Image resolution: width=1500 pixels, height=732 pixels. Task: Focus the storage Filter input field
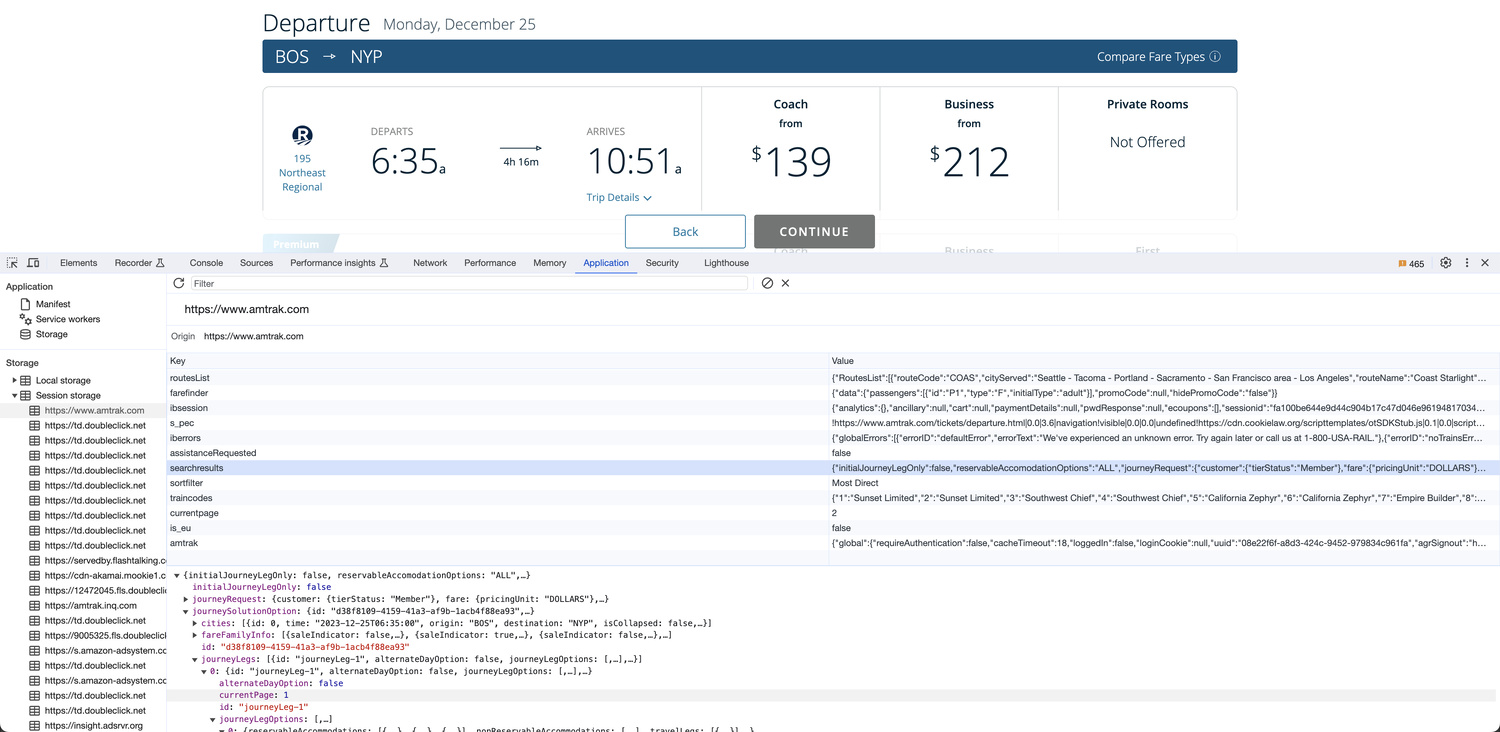coord(468,283)
